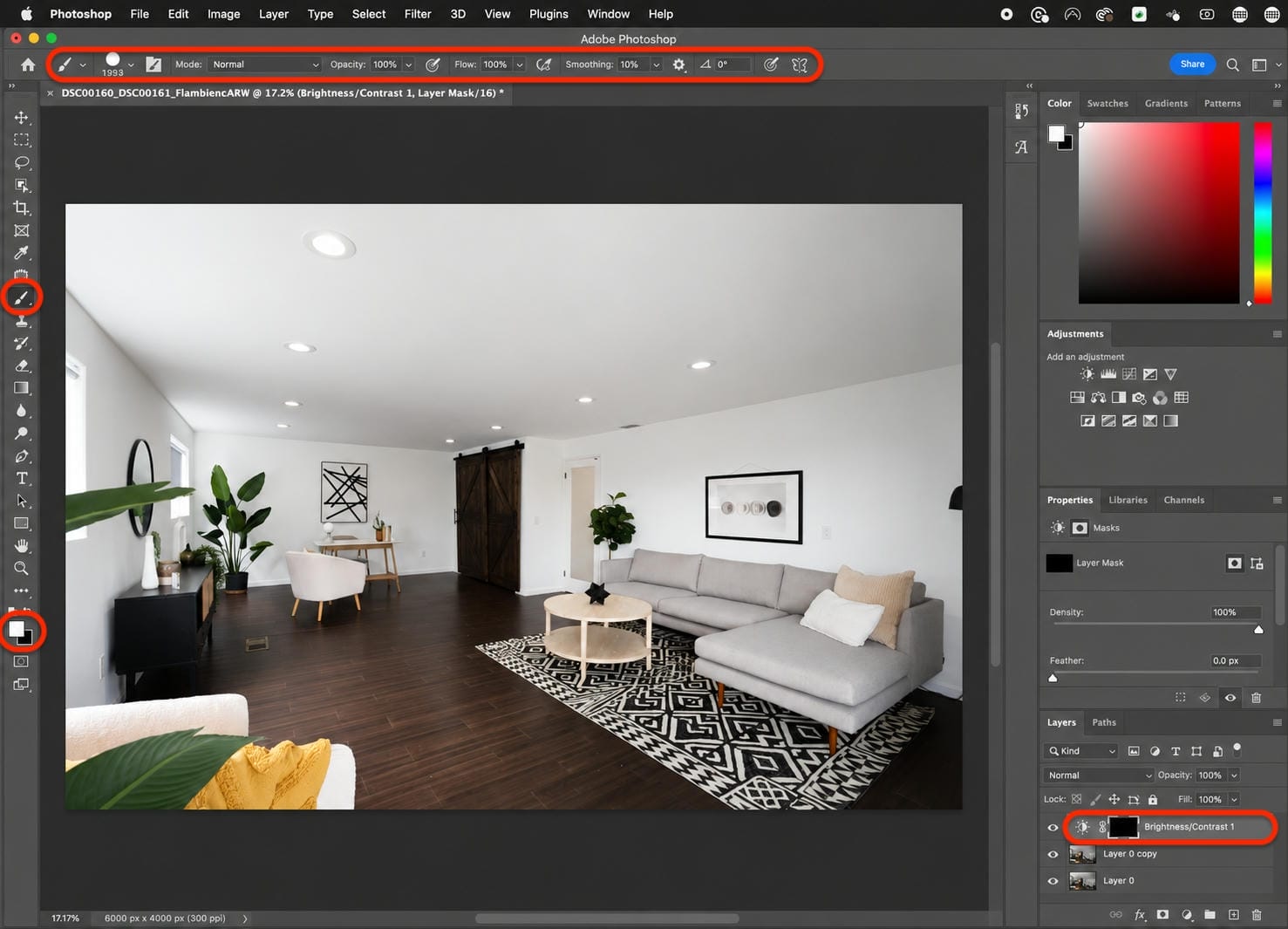This screenshot has height=929, width=1288.
Task: Toggle pressure for size
Action: (771, 65)
